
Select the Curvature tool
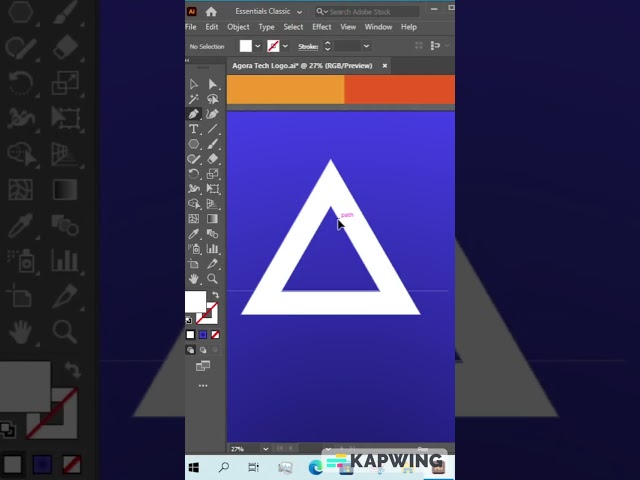212,114
